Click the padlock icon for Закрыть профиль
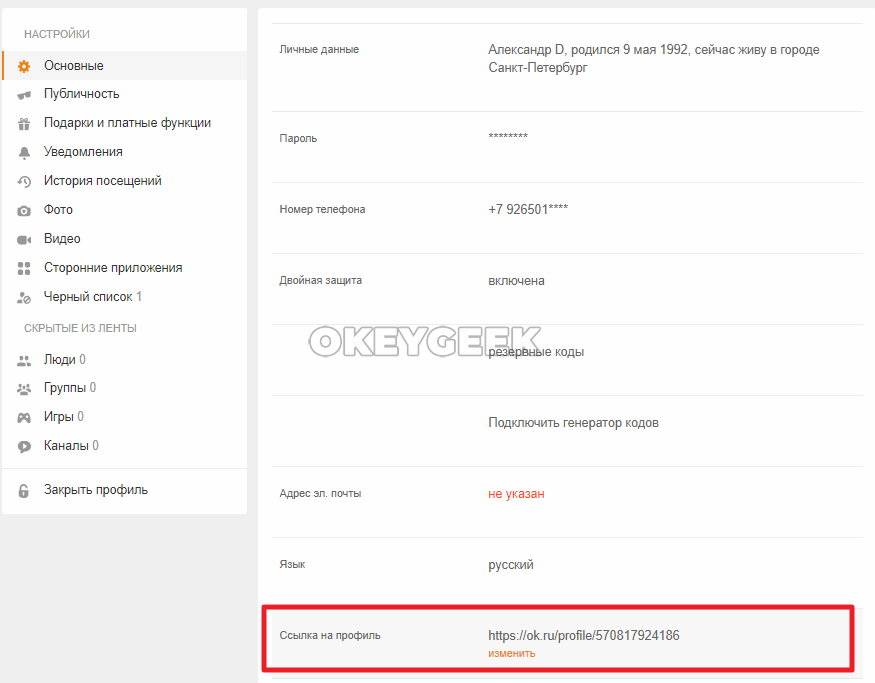 [24, 491]
